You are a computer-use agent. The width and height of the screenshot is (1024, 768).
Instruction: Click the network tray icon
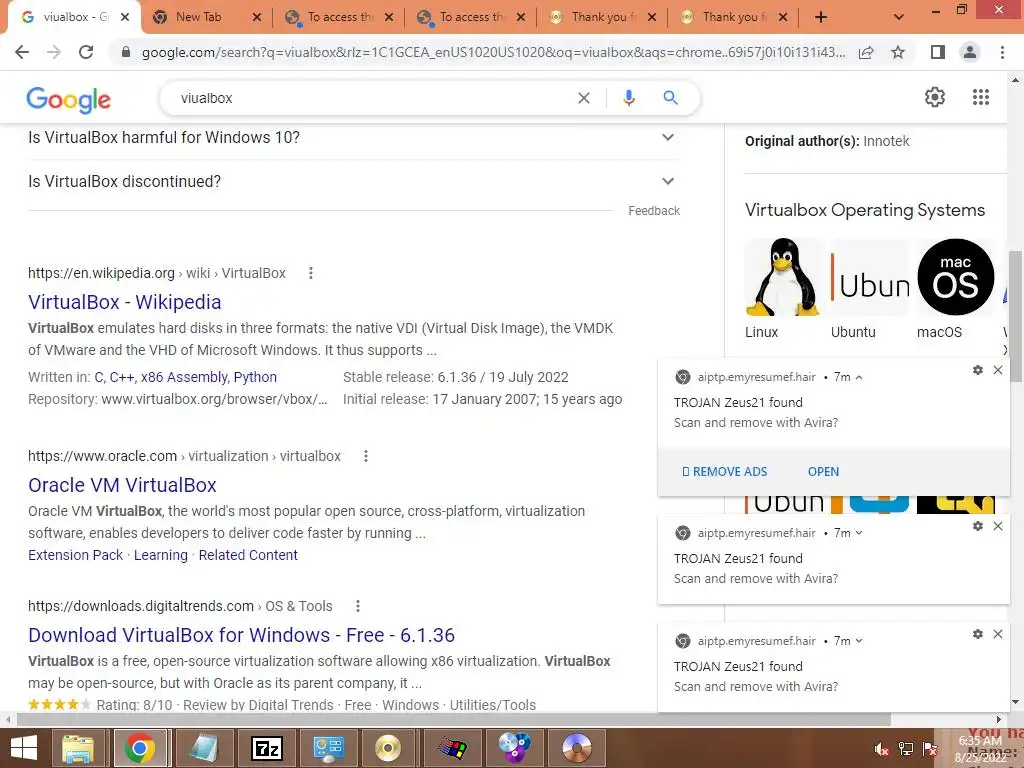click(x=906, y=749)
